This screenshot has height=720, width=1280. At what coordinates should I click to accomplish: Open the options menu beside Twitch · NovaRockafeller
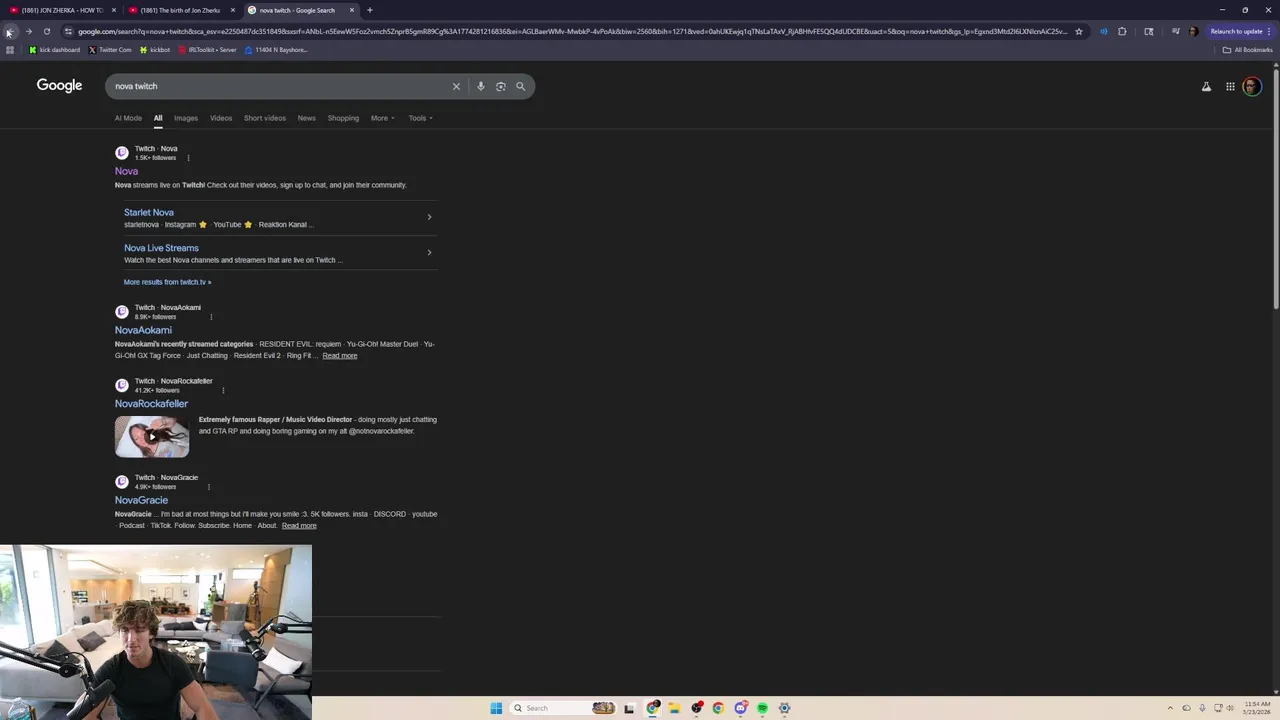pyautogui.click(x=223, y=390)
